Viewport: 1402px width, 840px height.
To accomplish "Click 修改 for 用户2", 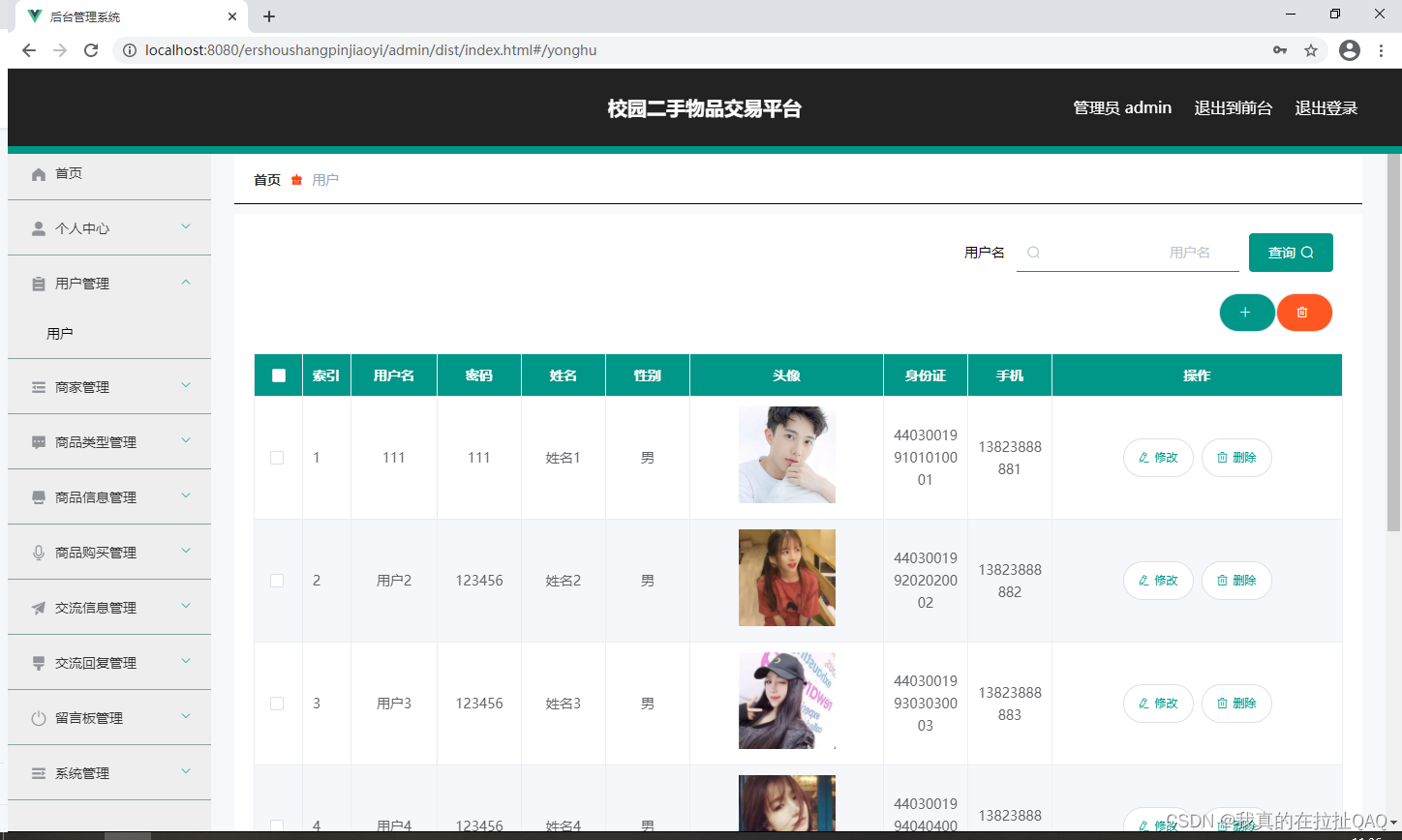I will (1158, 581).
